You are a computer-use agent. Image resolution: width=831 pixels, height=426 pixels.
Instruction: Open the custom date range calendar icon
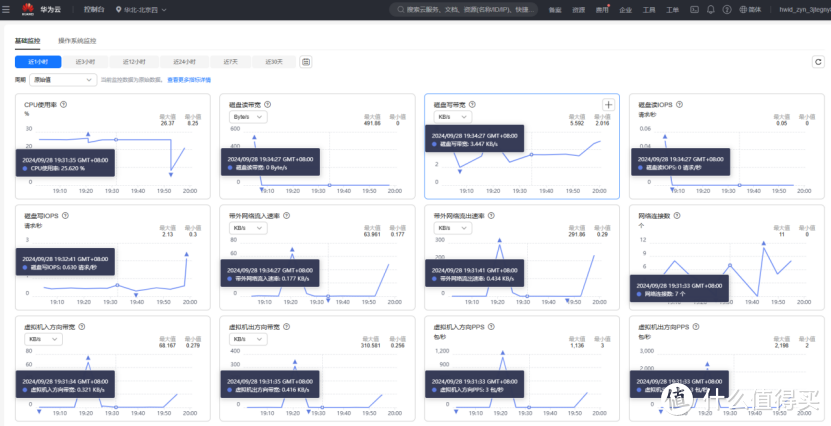point(306,61)
